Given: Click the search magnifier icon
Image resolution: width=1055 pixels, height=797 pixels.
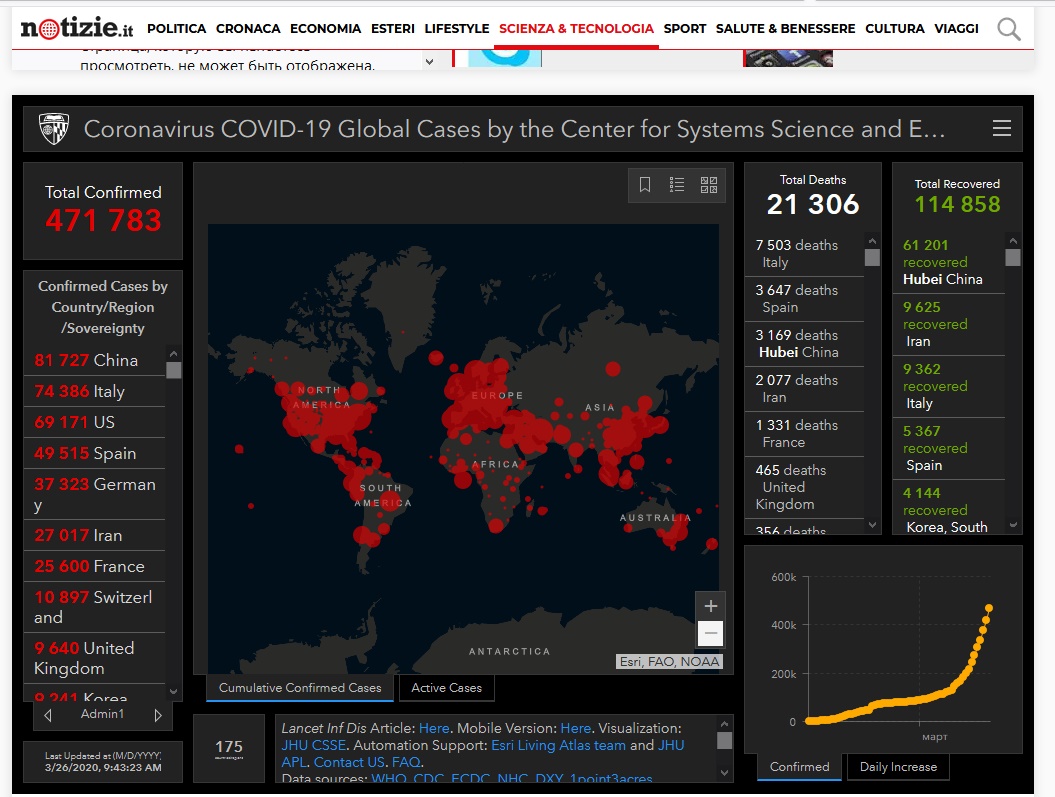Looking at the screenshot, I should [1008, 29].
